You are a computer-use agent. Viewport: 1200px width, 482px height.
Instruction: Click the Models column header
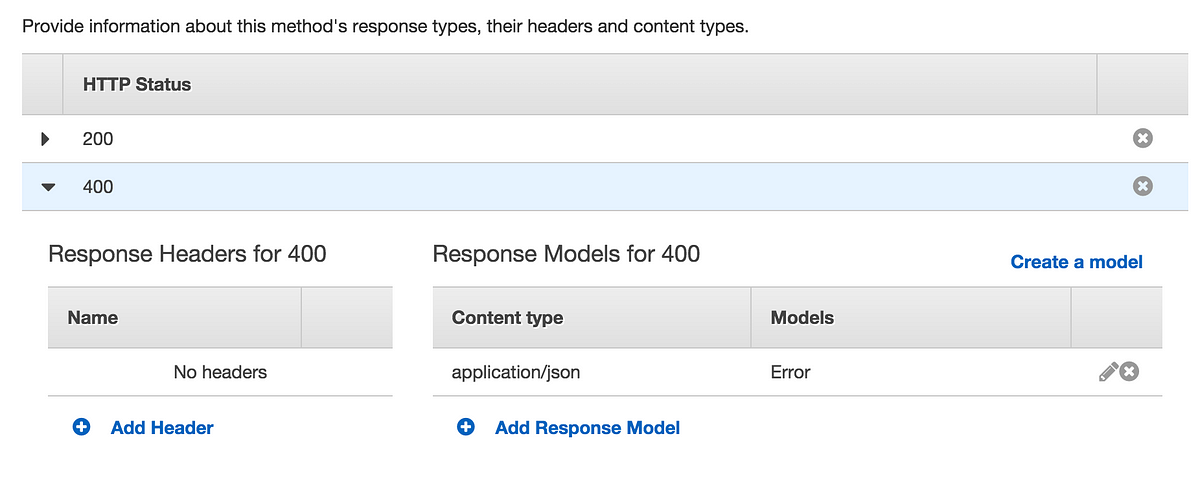coord(802,318)
